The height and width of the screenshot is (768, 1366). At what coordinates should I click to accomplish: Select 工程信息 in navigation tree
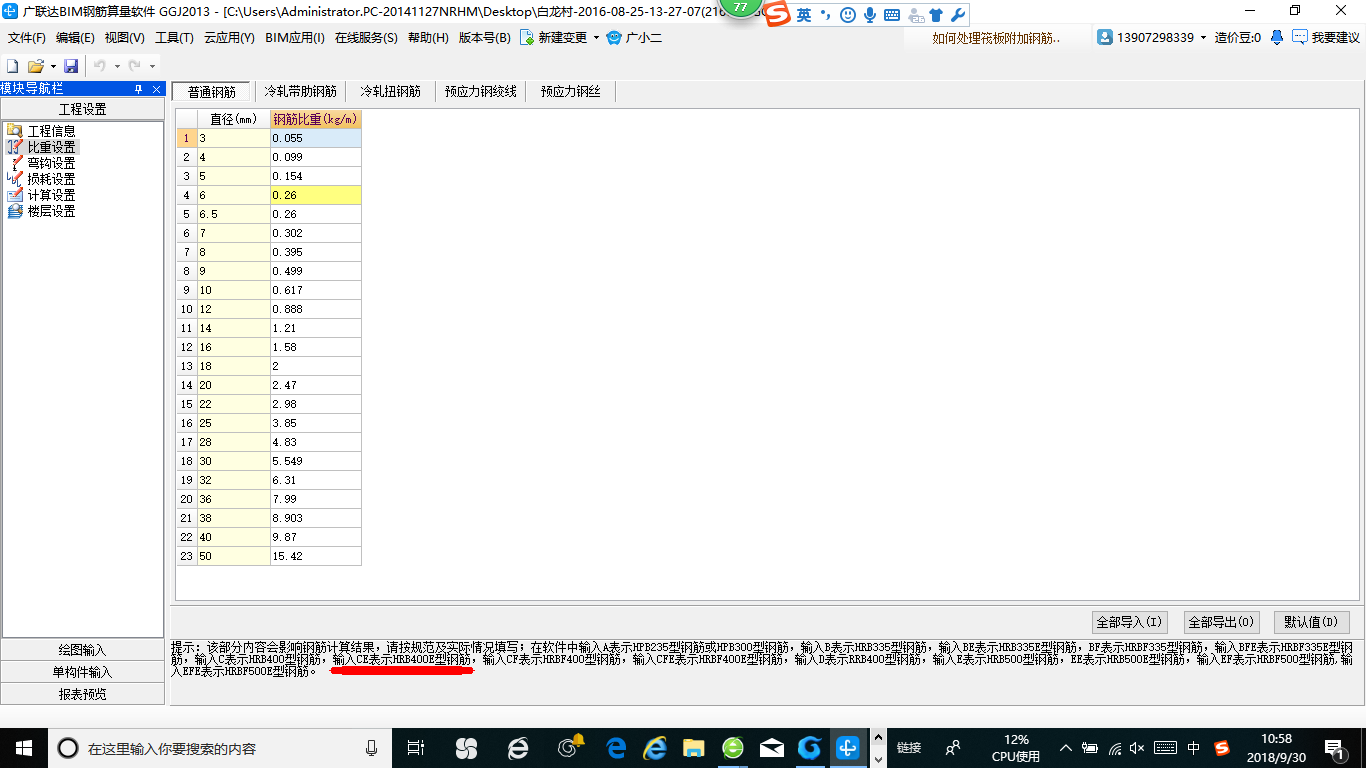(51, 131)
